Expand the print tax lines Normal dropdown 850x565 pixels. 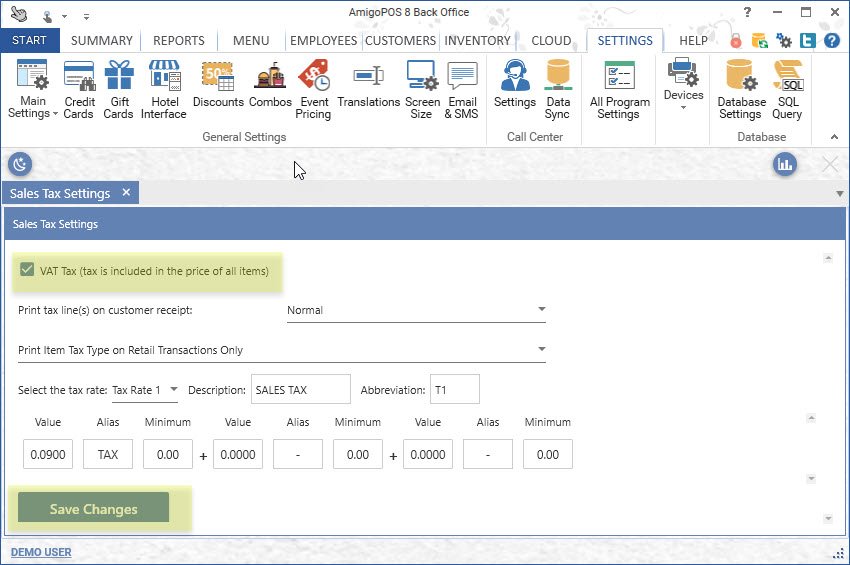tap(541, 310)
